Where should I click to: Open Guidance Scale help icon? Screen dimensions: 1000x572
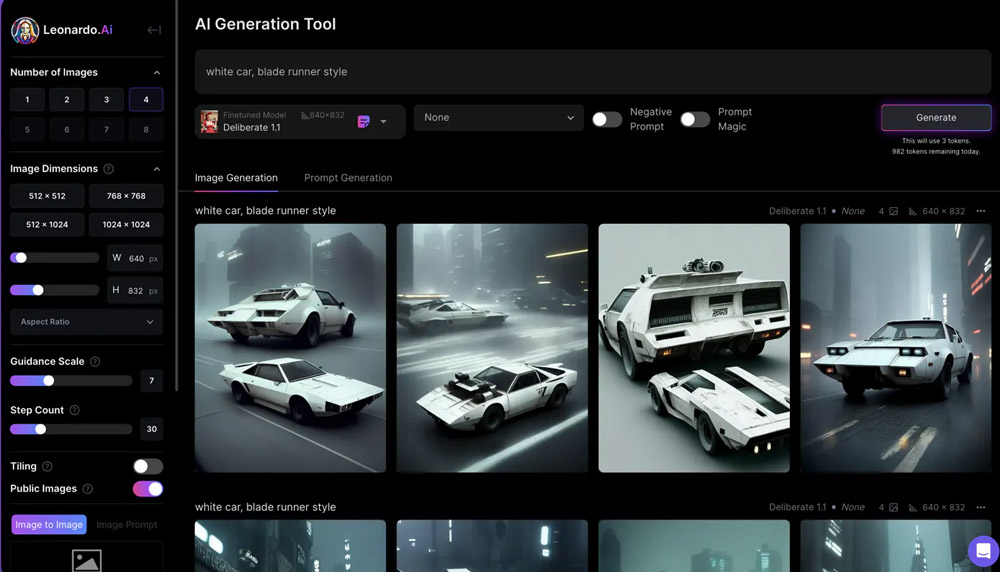(95, 362)
